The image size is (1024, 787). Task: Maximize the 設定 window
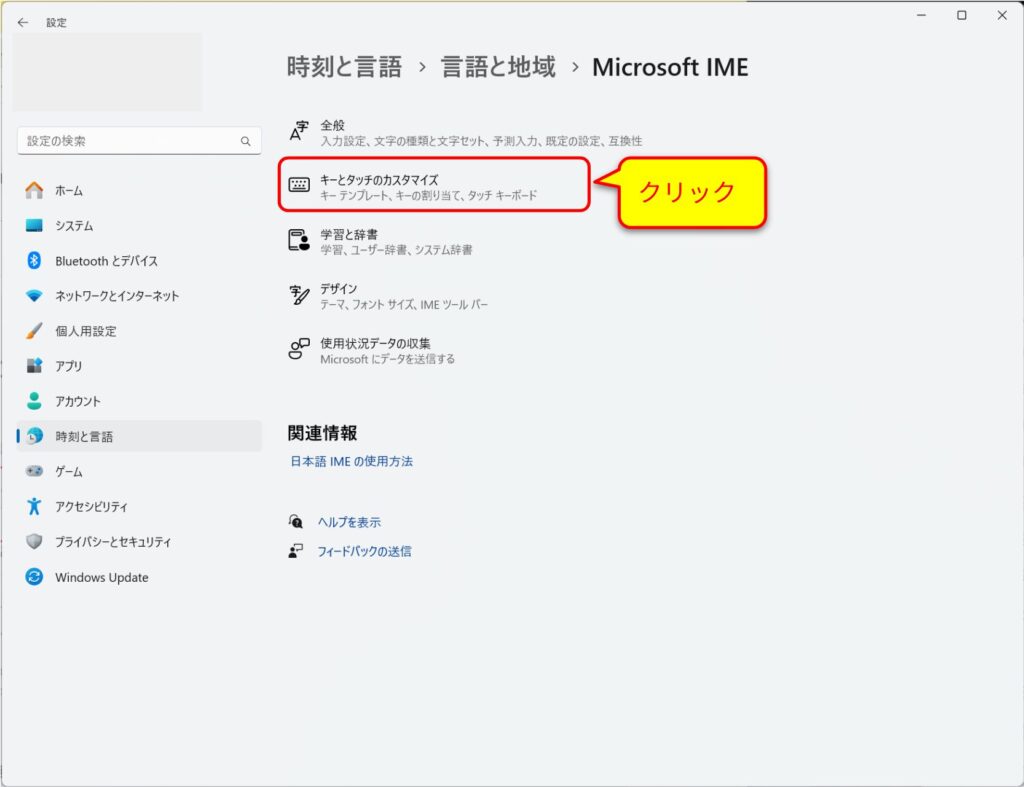pyautogui.click(x=962, y=15)
